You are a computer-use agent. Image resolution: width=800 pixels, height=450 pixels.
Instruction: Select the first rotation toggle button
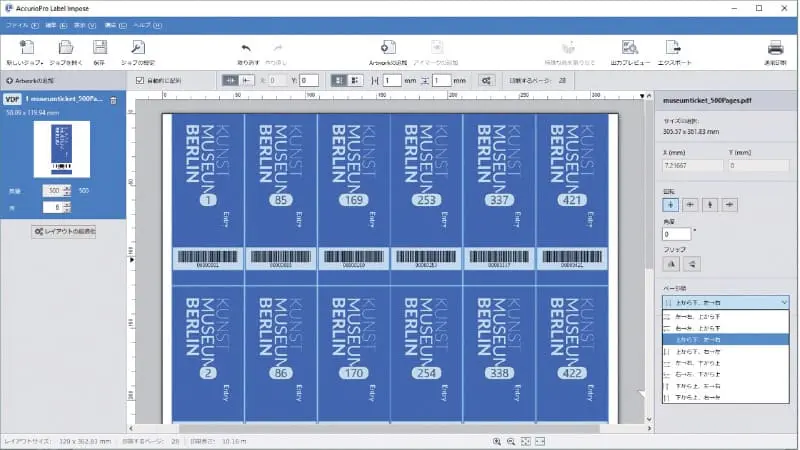[672, 204]
